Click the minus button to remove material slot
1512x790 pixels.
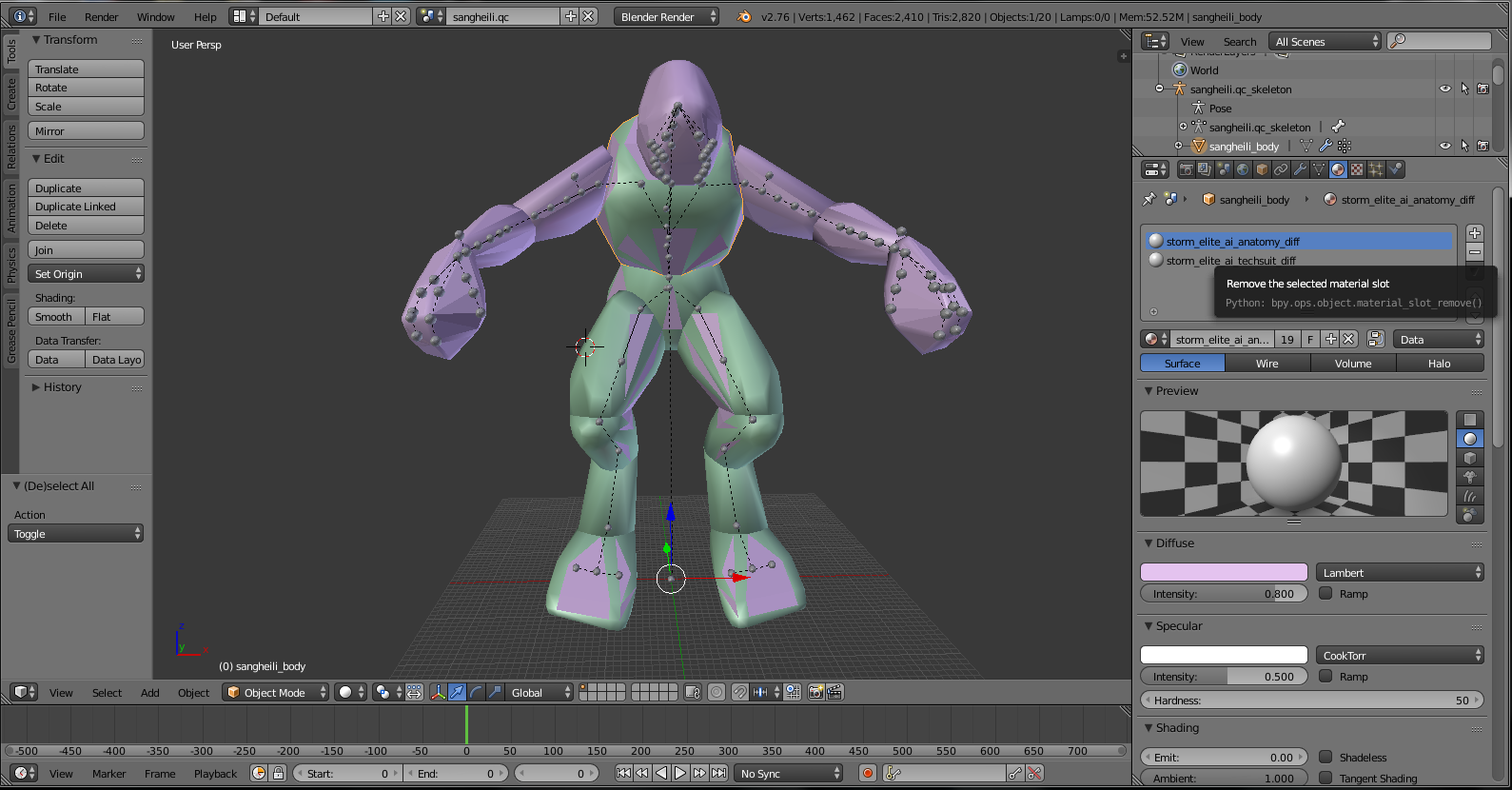pyautogui.click(x=1475, y=252)
